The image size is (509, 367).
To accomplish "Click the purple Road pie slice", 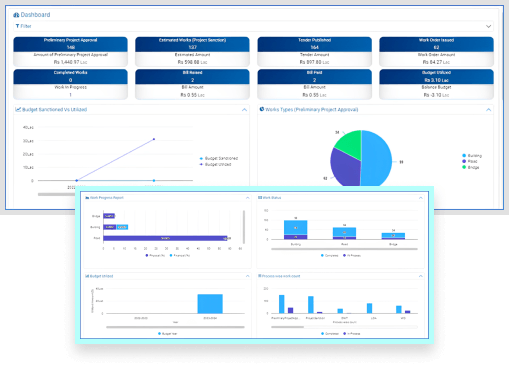I will tap(345, 168).
